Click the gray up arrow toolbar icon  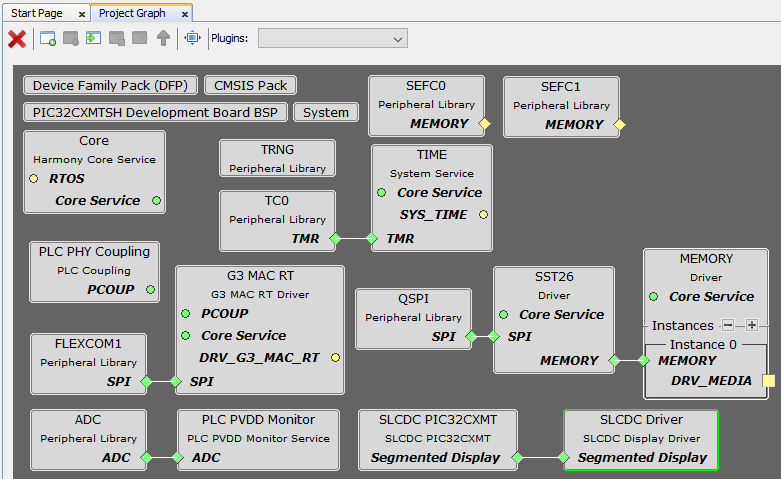[x=163, y=38]
